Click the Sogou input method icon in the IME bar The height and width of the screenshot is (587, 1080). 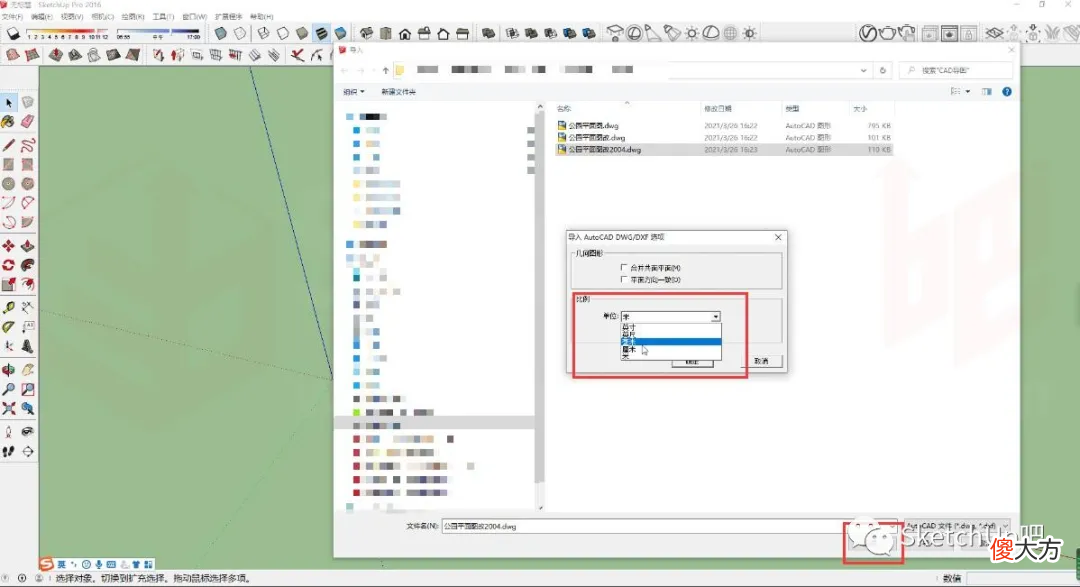pyautogui.click(x=46, y=564)
